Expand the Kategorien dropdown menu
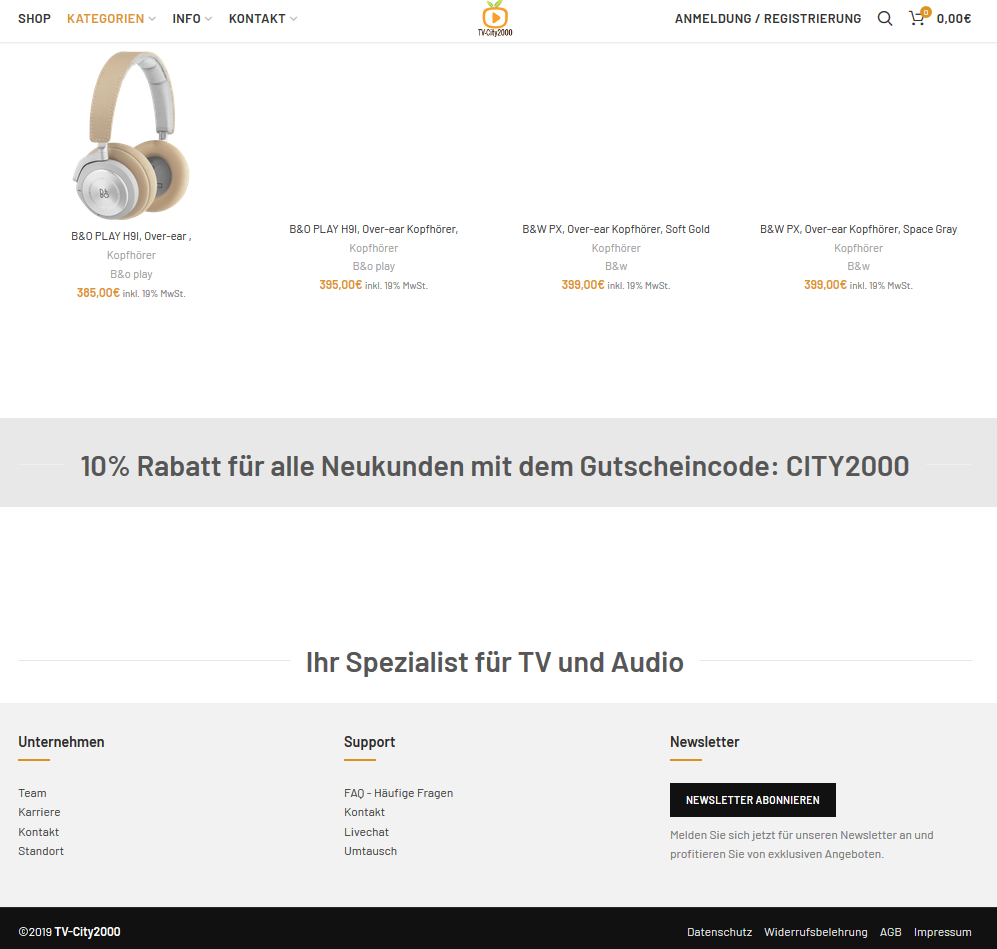 pyautogui.click(x=111, y=19)
